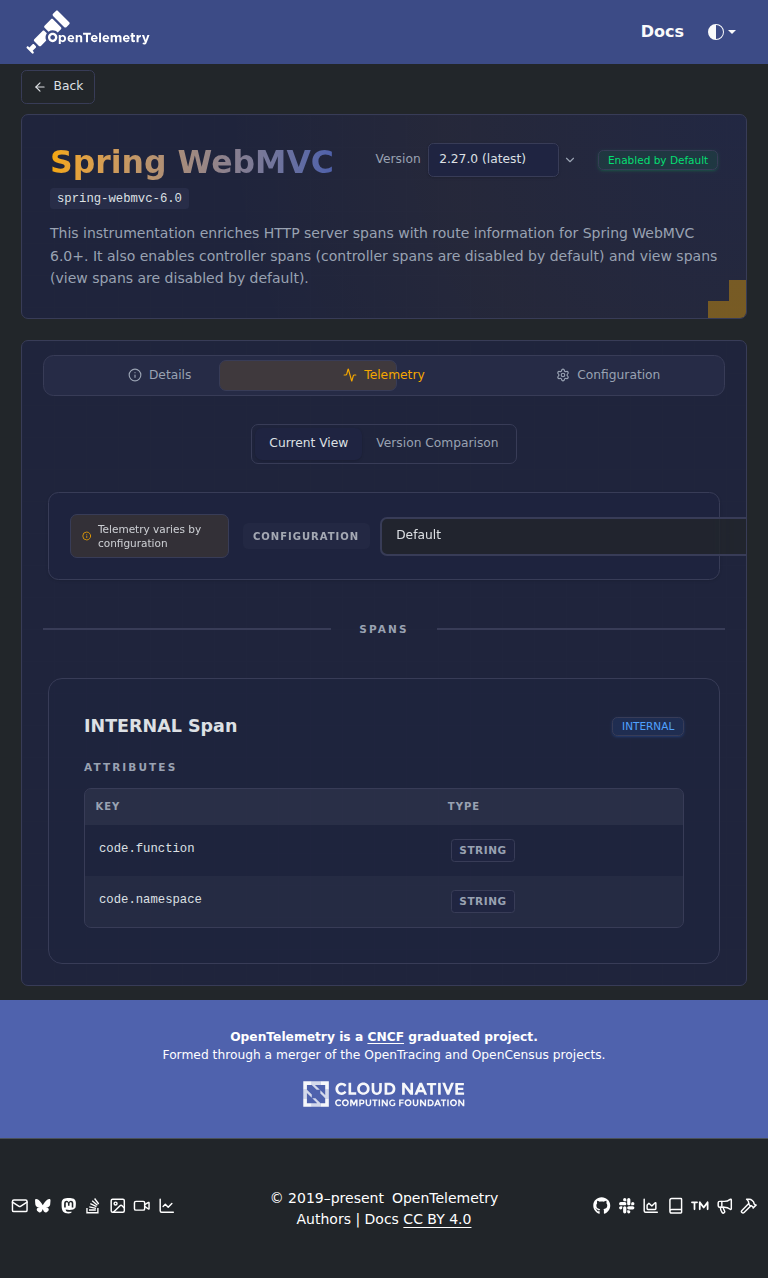
Task: Open the mailing list envelope icon
Action: point(20,1206)
